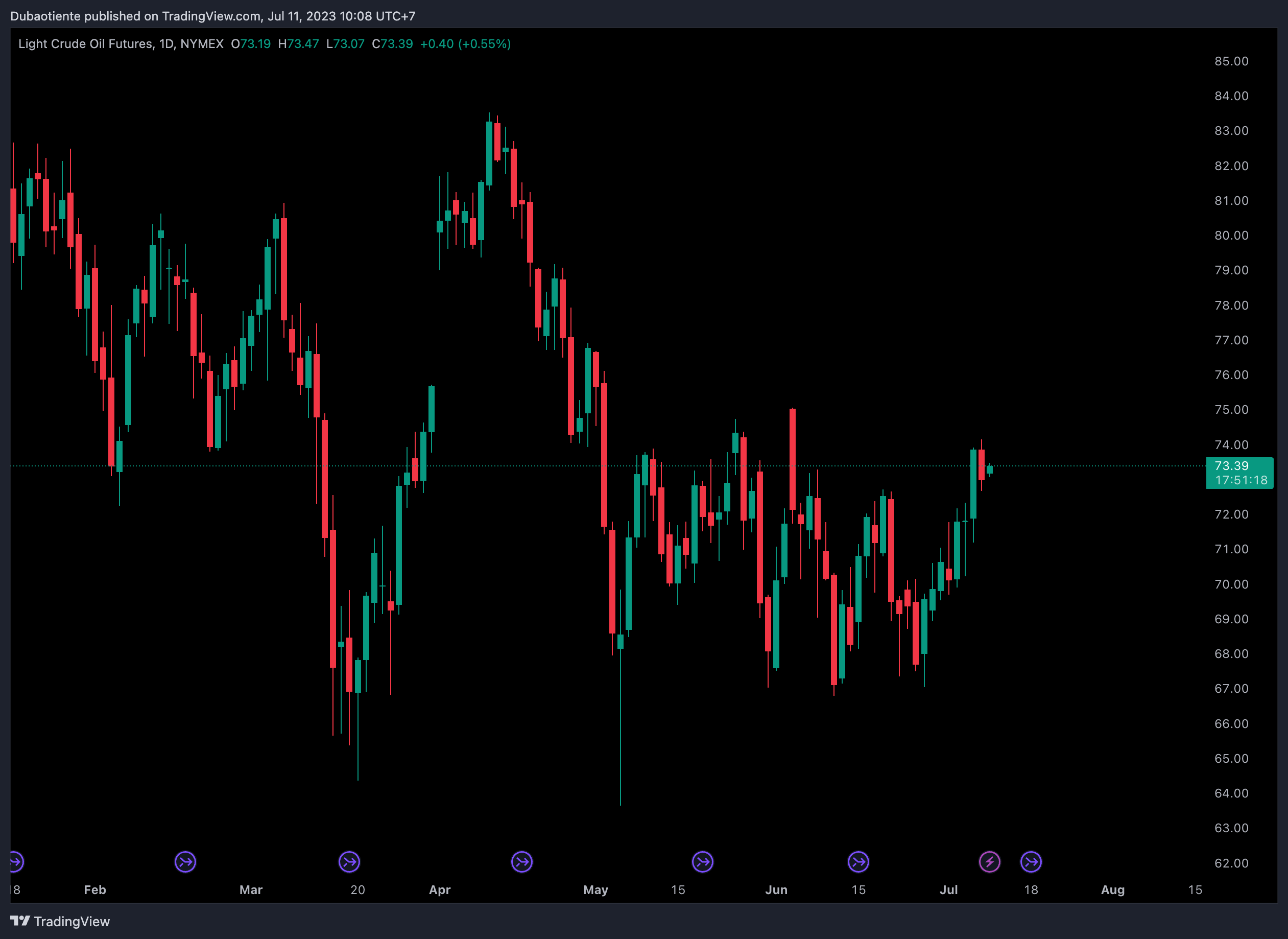Screen dimensions: 1288x939
Task: Click the 64.00 price axis label
Action: point(1231,793)
